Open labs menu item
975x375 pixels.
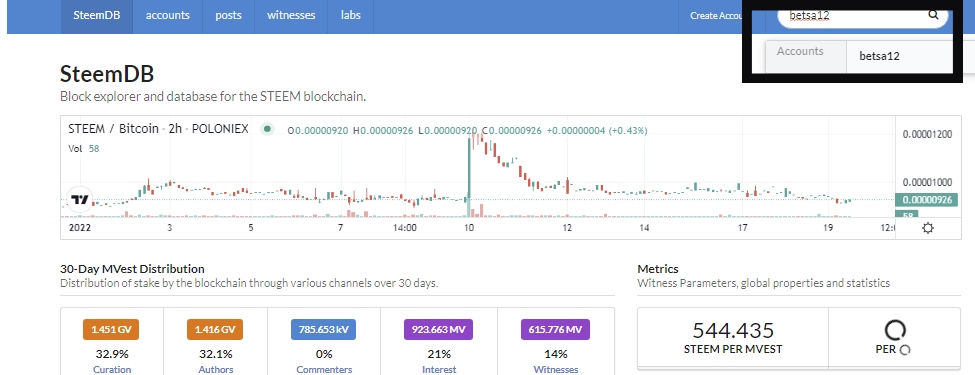pyautogui.click(x=351, y=15)
